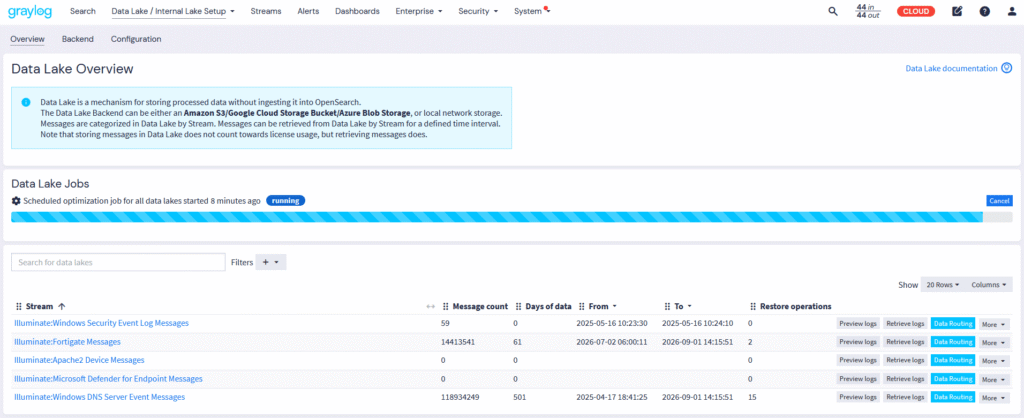
Task: Click the From date 2025-04-17 18:41:25
Action: [x=612, y=397]
